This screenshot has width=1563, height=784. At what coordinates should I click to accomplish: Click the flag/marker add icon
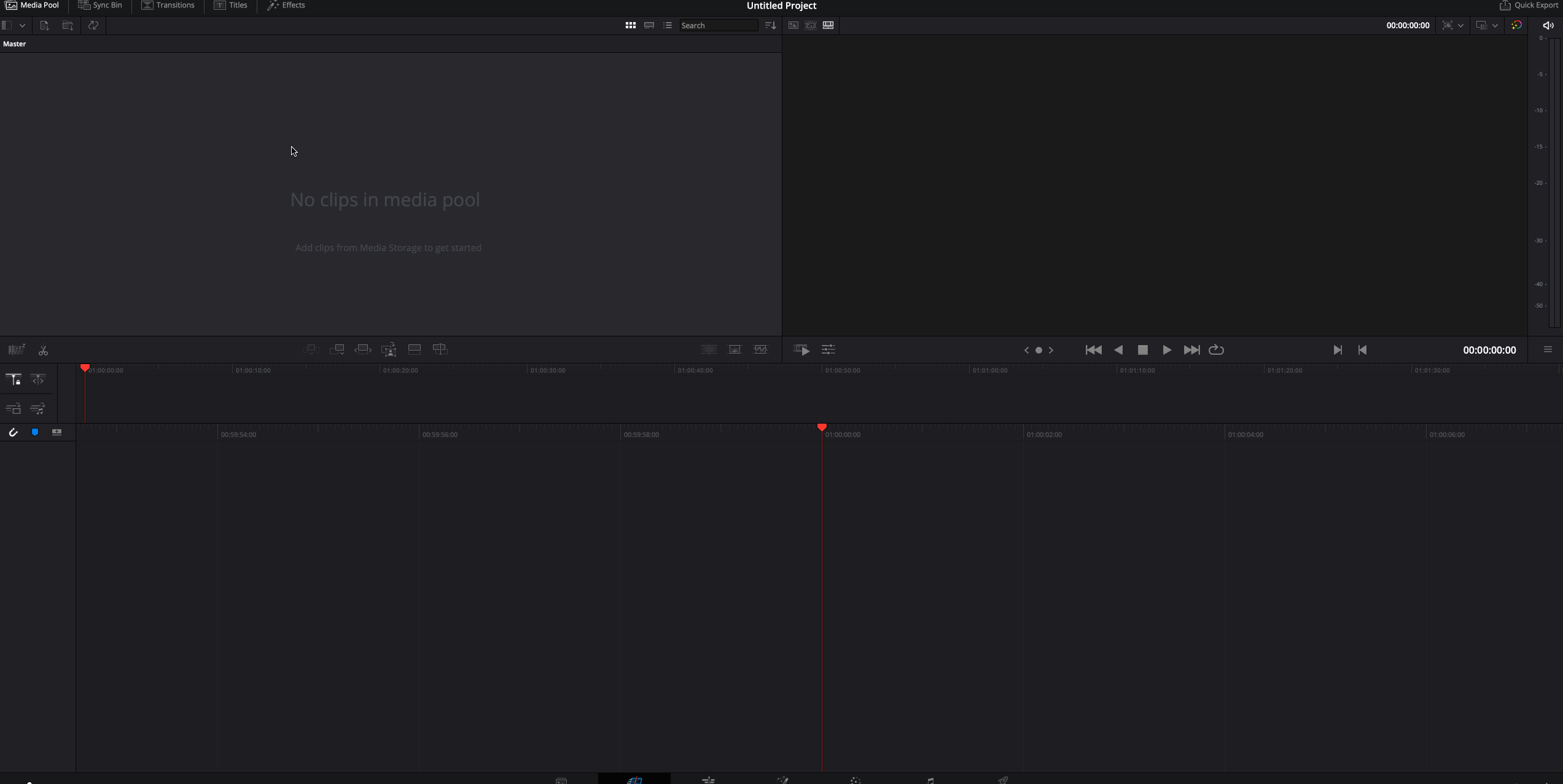35,432
